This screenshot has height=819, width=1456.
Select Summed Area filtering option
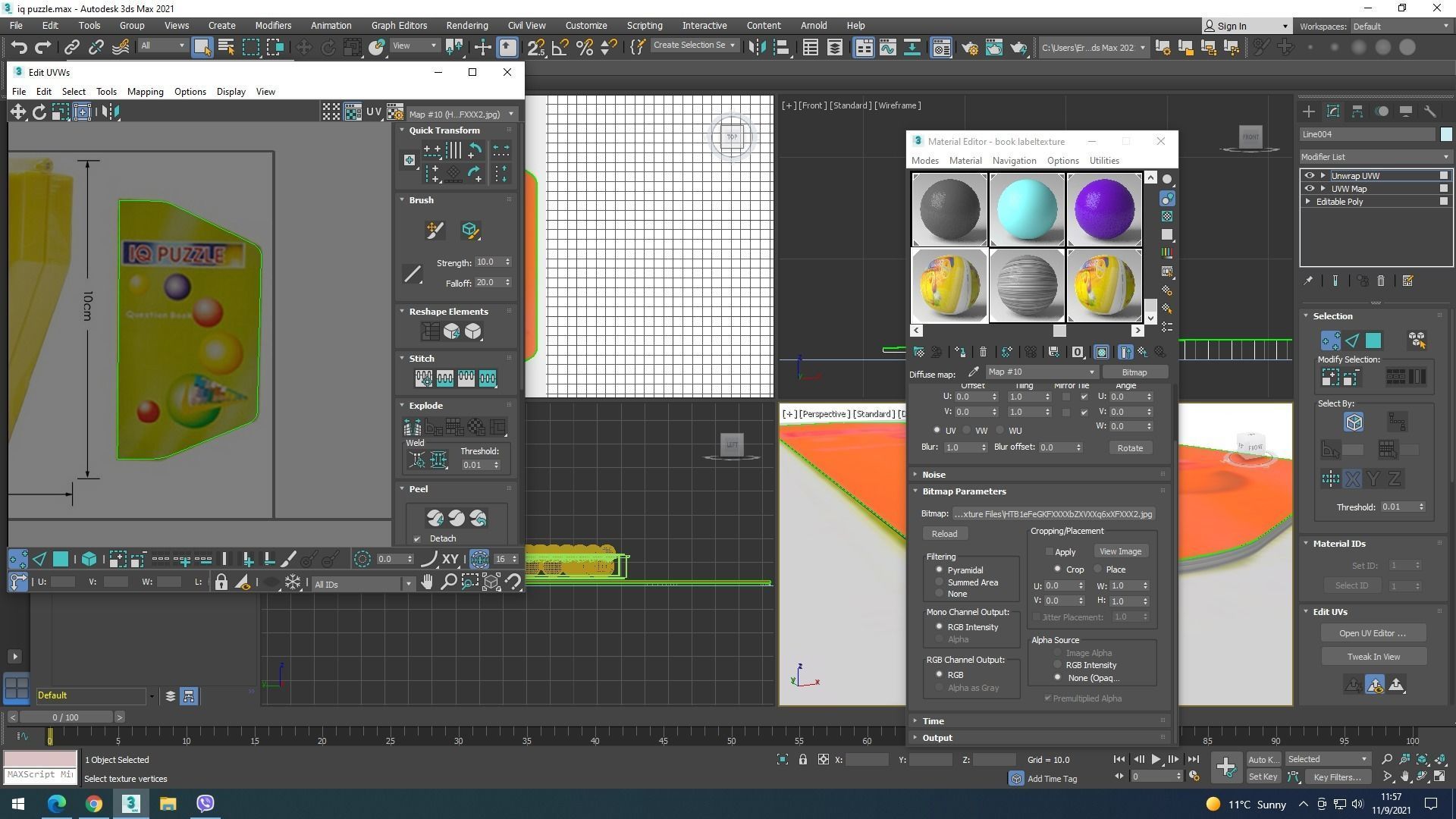coord(939,582)
